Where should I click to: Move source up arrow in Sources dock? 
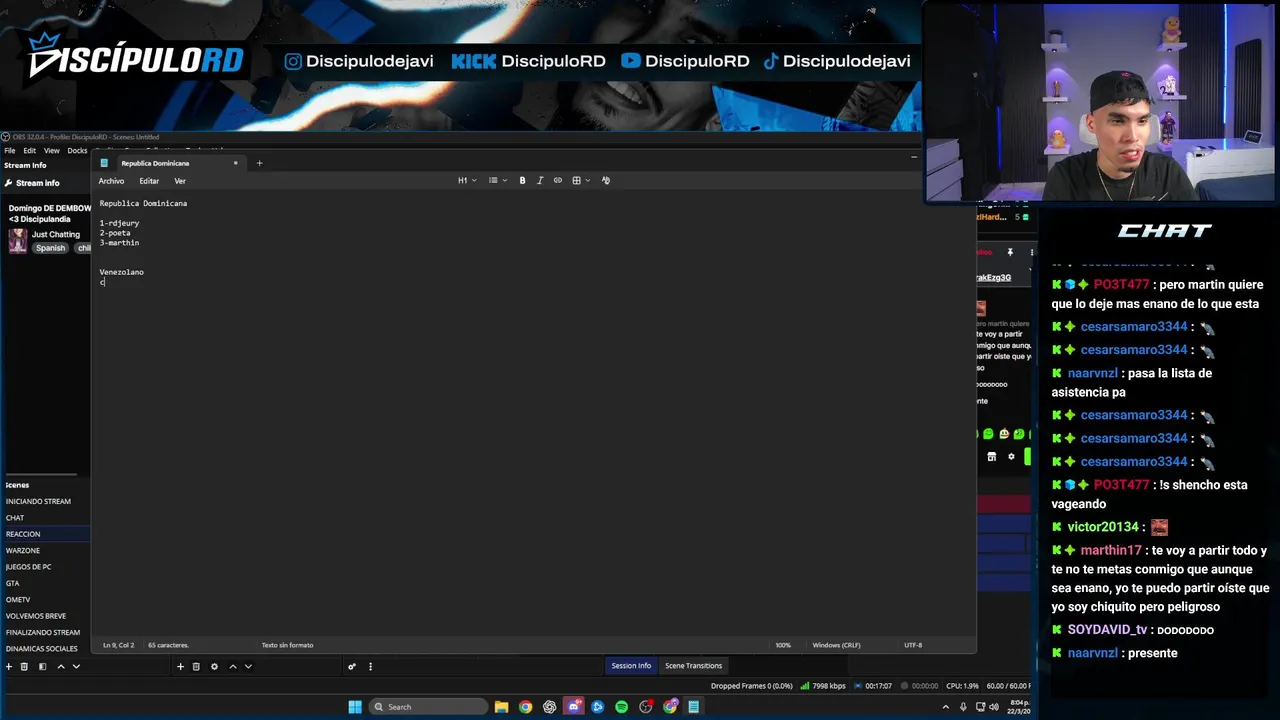pos(232,666)
